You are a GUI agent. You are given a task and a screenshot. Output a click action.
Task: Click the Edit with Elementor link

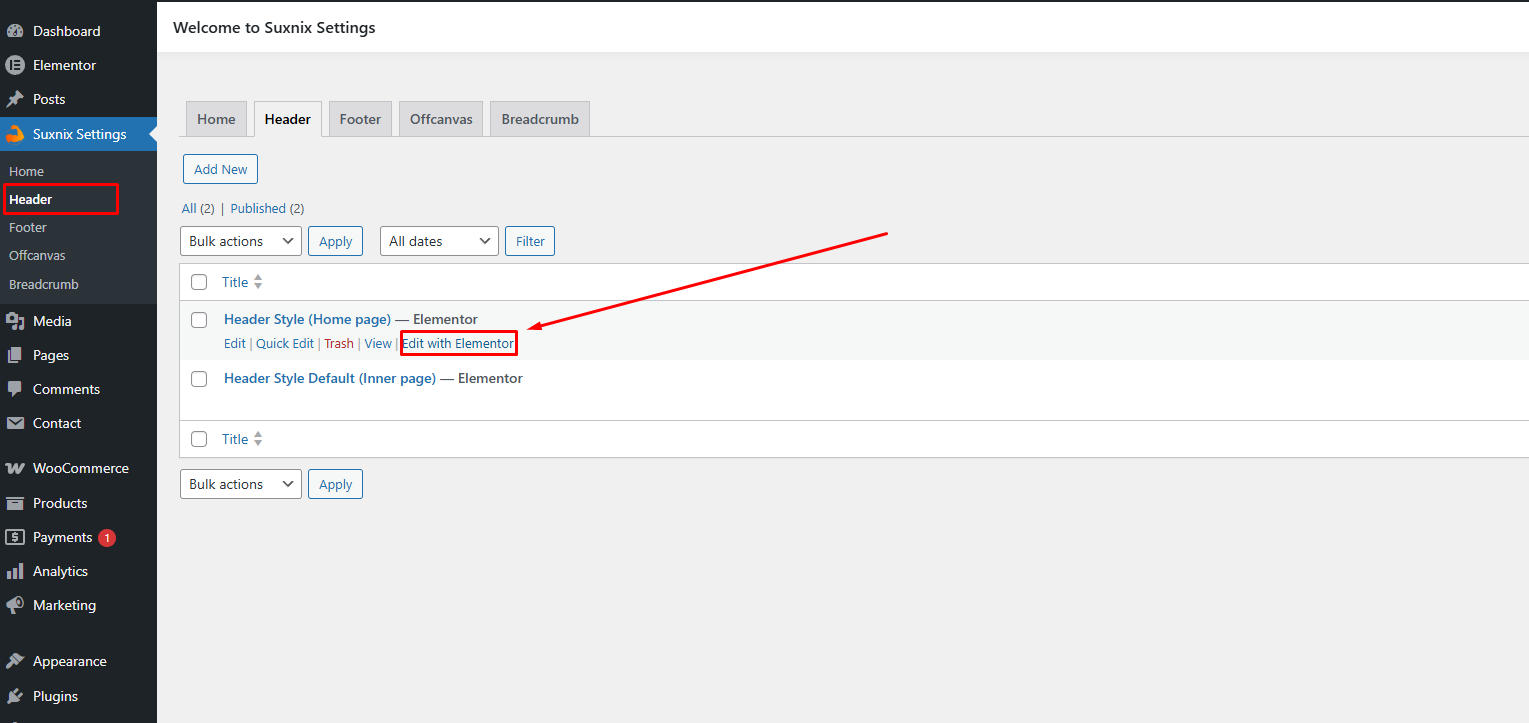(x=458, y=343)
